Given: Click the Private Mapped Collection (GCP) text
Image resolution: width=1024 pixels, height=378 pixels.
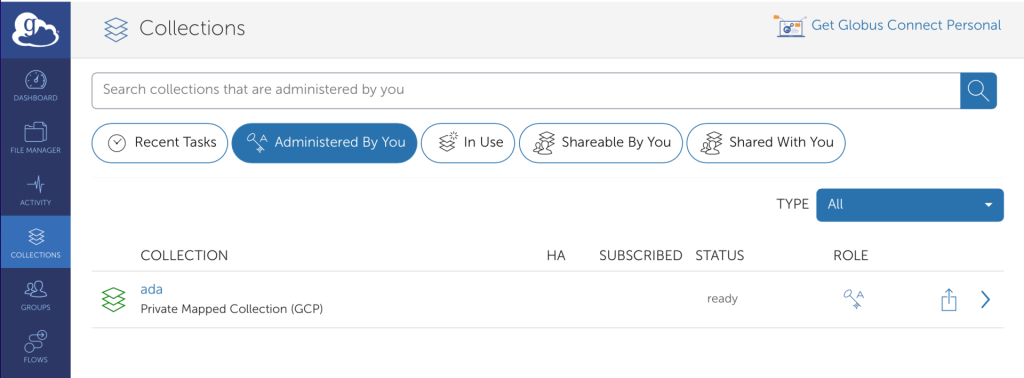Looking at the screenshot, I should pyautogui.click(x=232, y=309).
